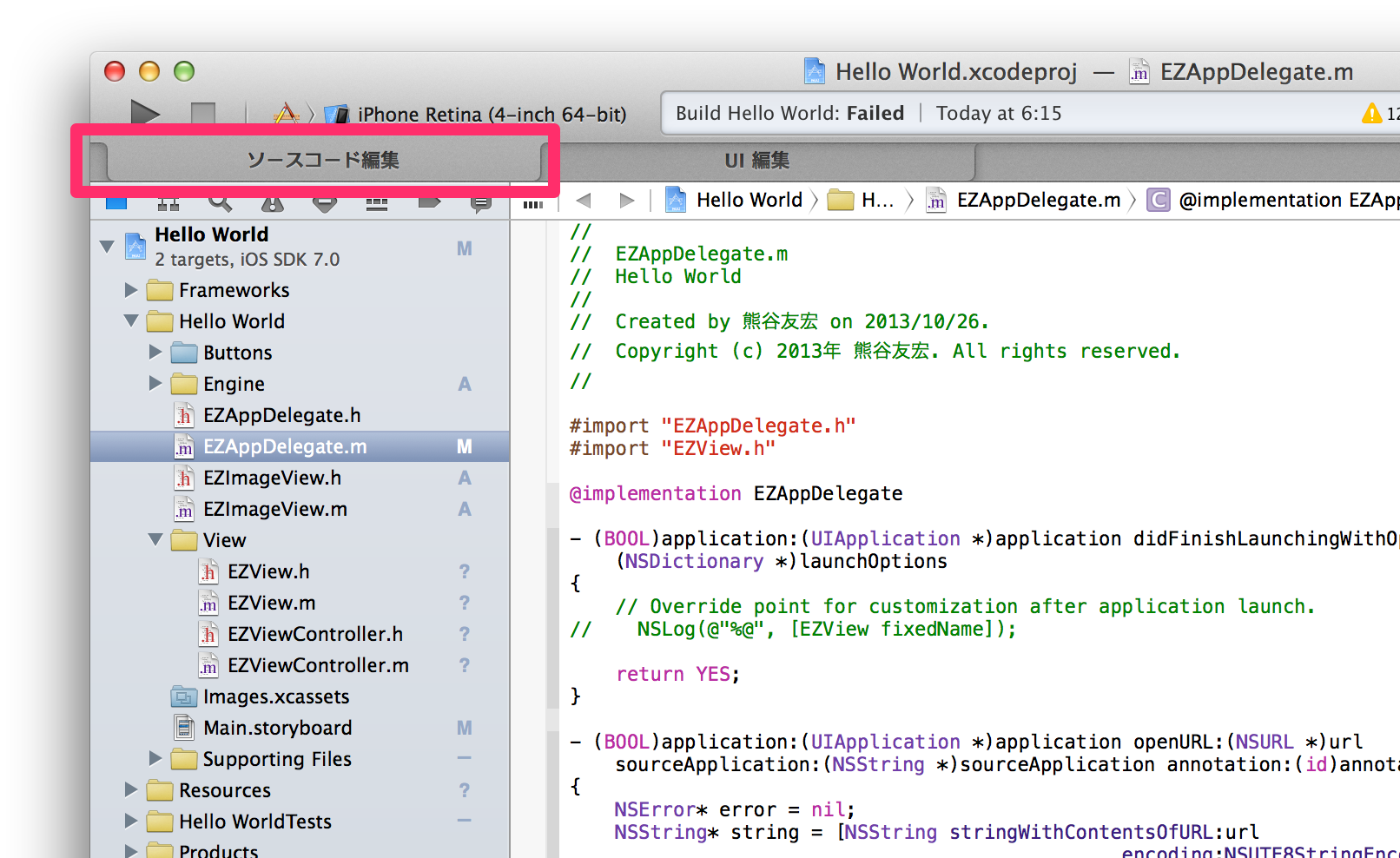Screen dimensions: 1400x858
Task: Open the Issue navigator
Action: (273, 202)
